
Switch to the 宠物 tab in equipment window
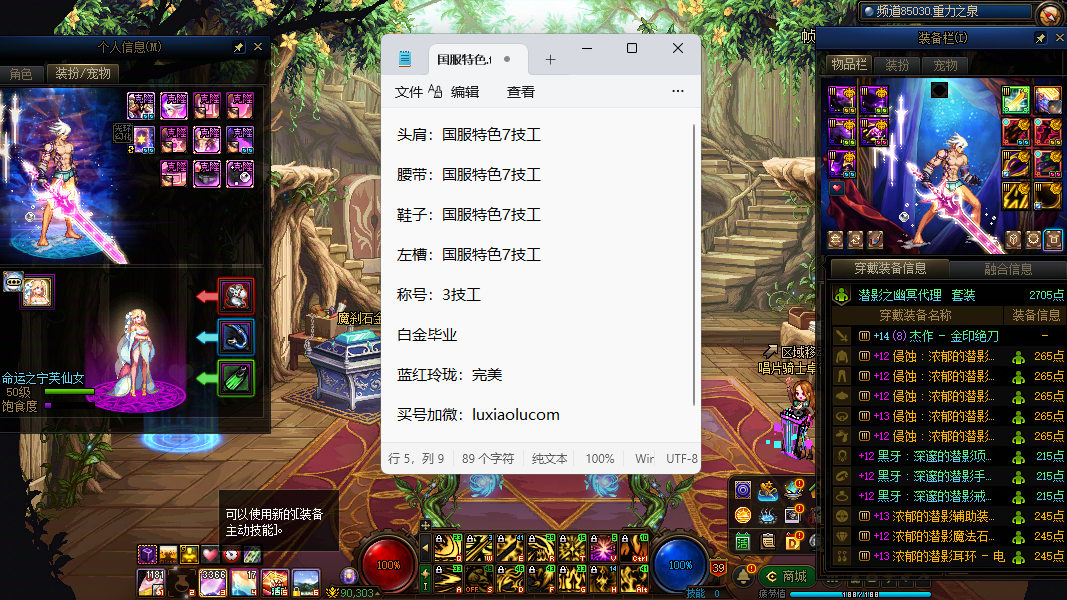[x=945, y=65]
